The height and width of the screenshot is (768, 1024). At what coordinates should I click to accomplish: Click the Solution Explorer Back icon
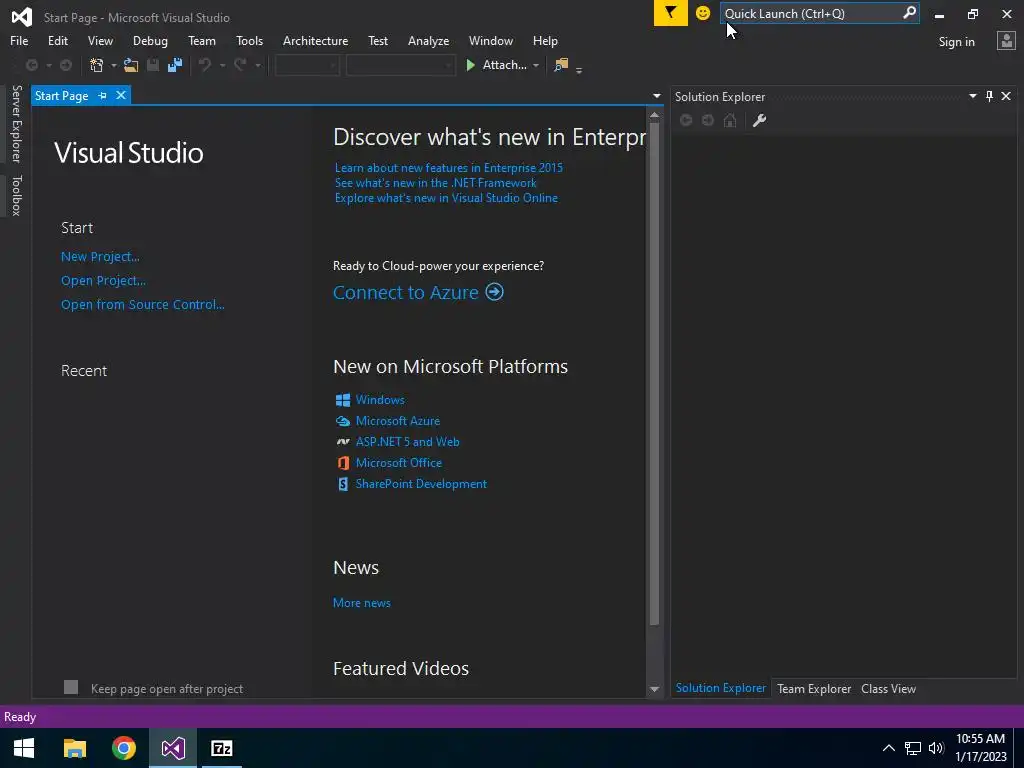pyautogui.click(x=686, y=120)
